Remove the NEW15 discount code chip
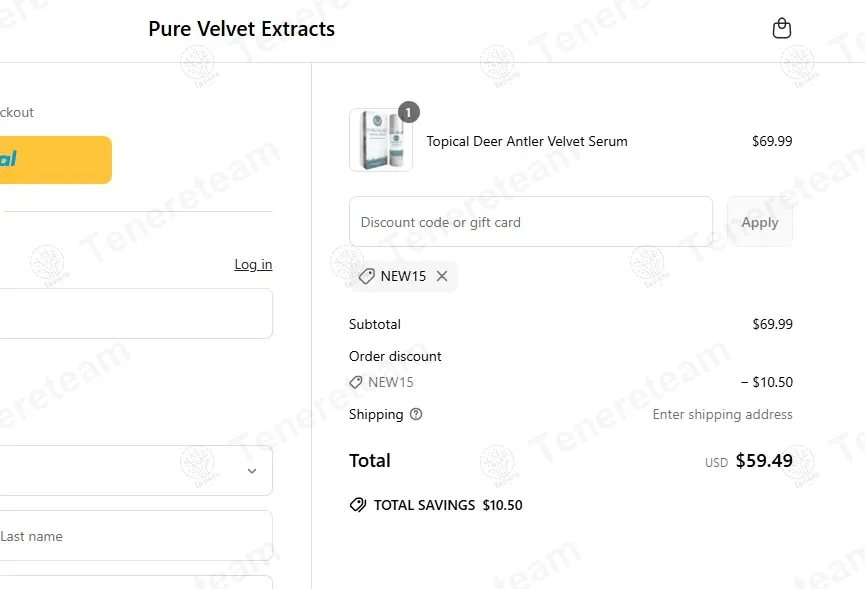 coord(442,277)
